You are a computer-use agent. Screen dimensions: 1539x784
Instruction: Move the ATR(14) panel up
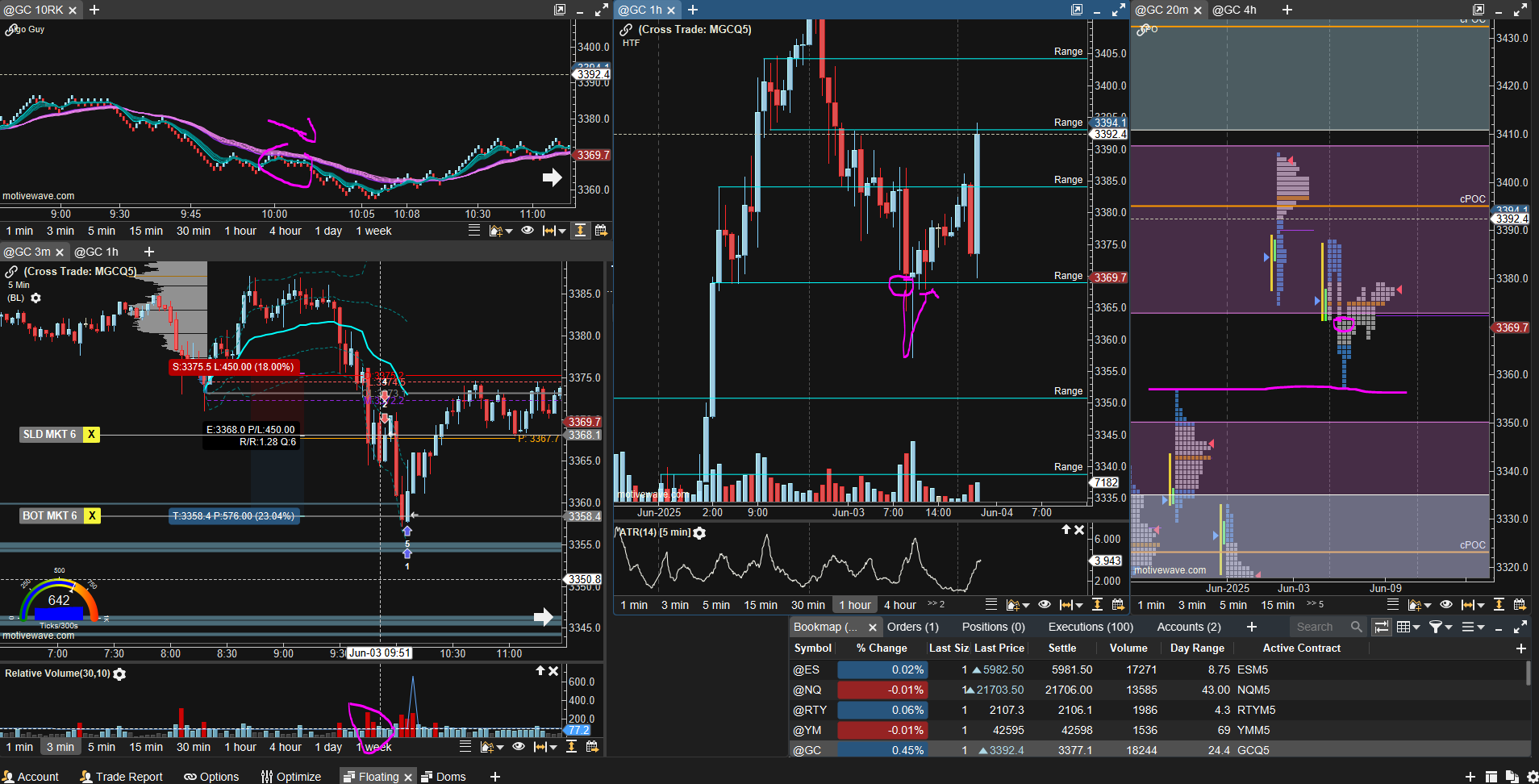click(1066, 530)
